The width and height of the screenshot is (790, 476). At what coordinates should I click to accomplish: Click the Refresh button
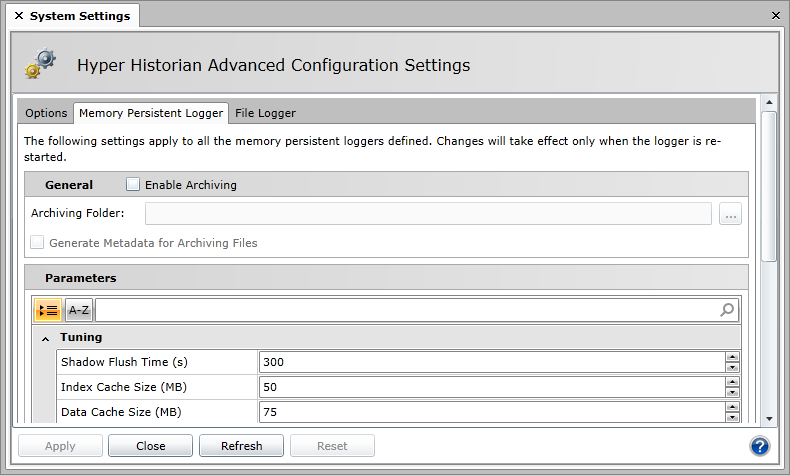(241, 446)
